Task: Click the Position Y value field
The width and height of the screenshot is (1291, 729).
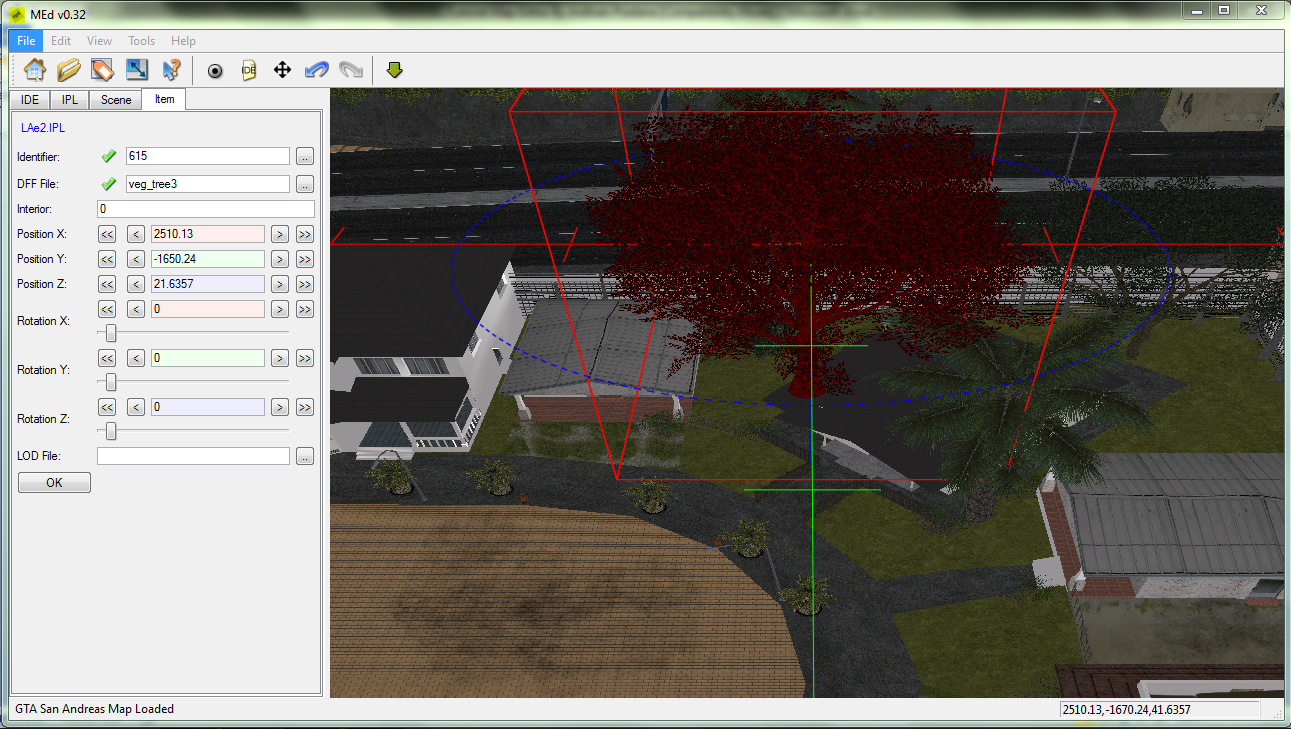Action: pyautogui.click(x=208, y=259)
